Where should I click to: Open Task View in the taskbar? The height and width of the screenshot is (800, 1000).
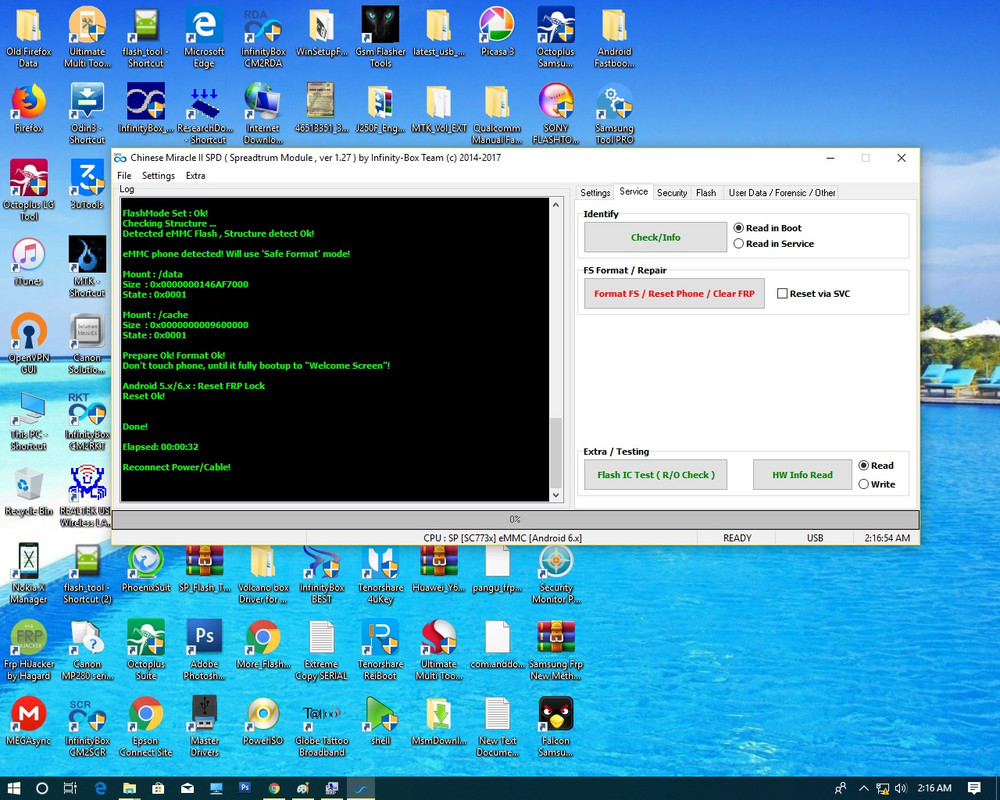point(70,788)
